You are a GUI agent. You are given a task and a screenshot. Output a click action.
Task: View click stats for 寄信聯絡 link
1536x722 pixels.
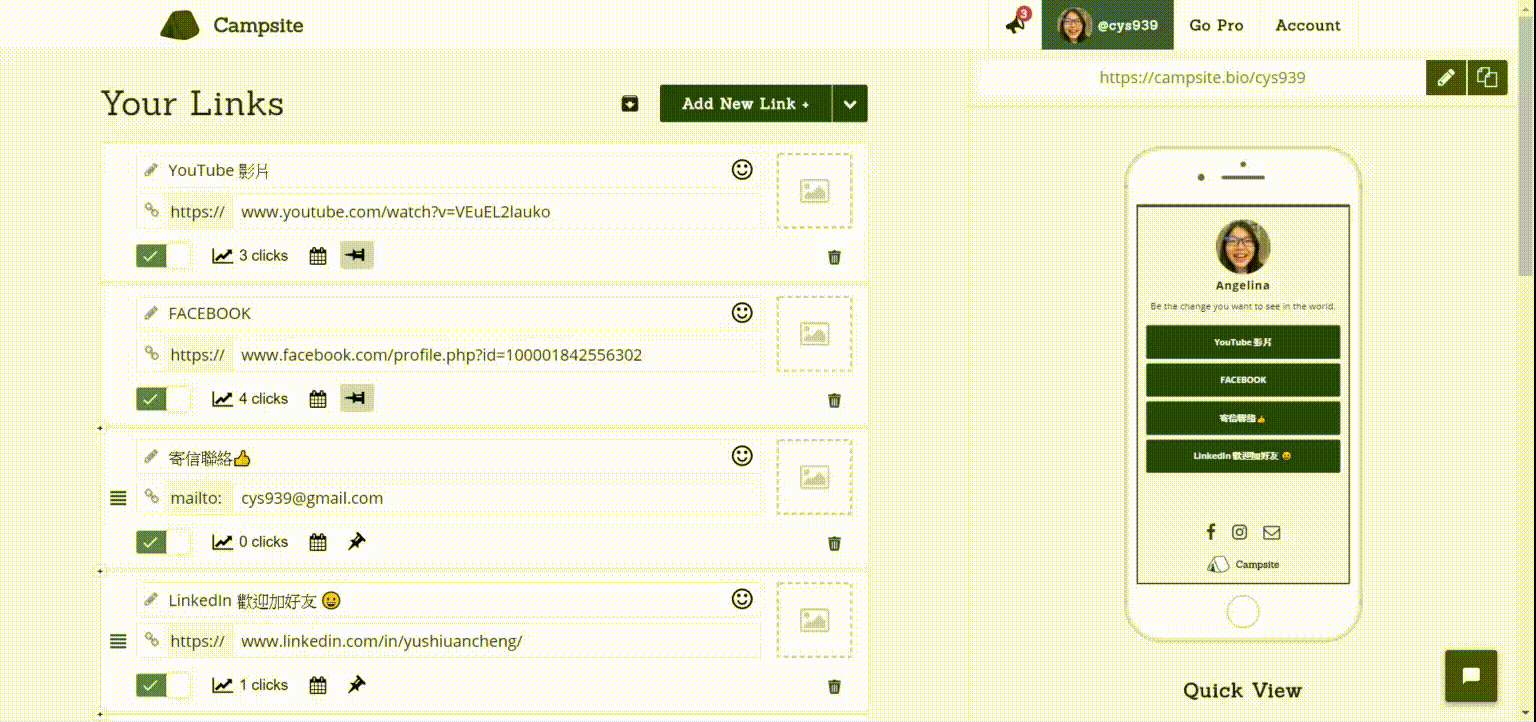pyautogui.click(x=250, y=542)
